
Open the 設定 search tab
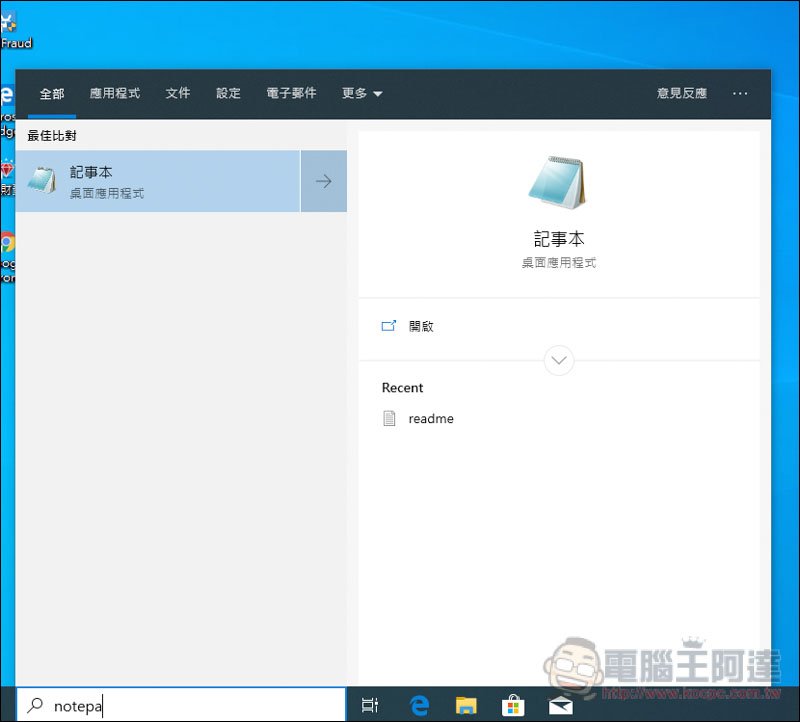tap(228, 93)
